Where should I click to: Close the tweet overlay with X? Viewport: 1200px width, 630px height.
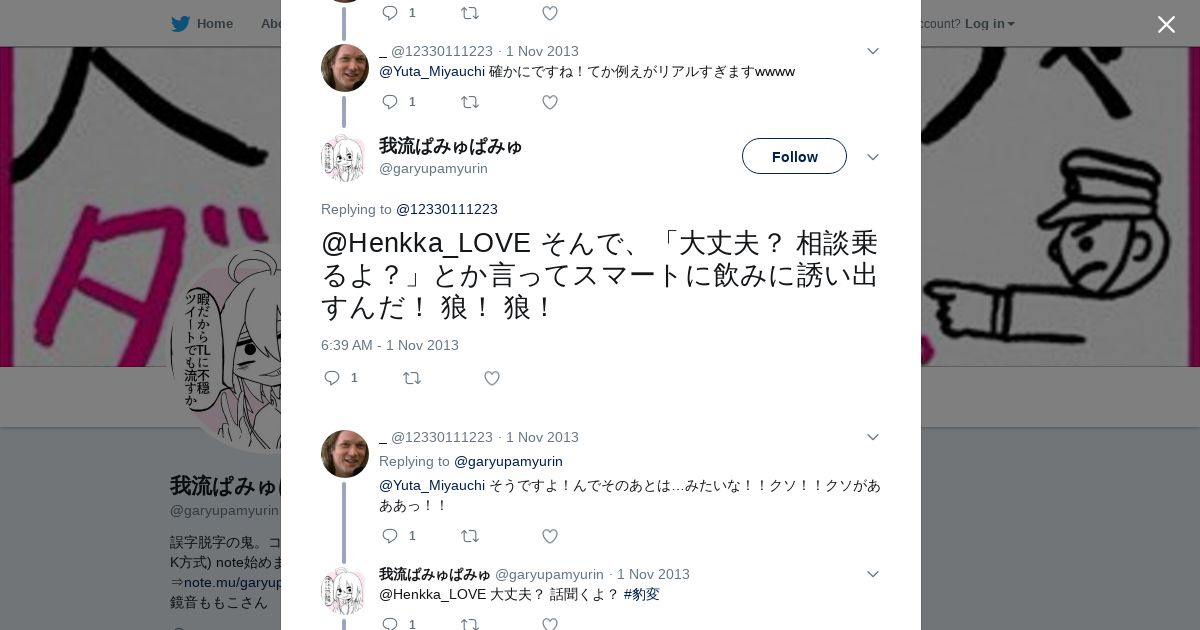click(1166, 24)
